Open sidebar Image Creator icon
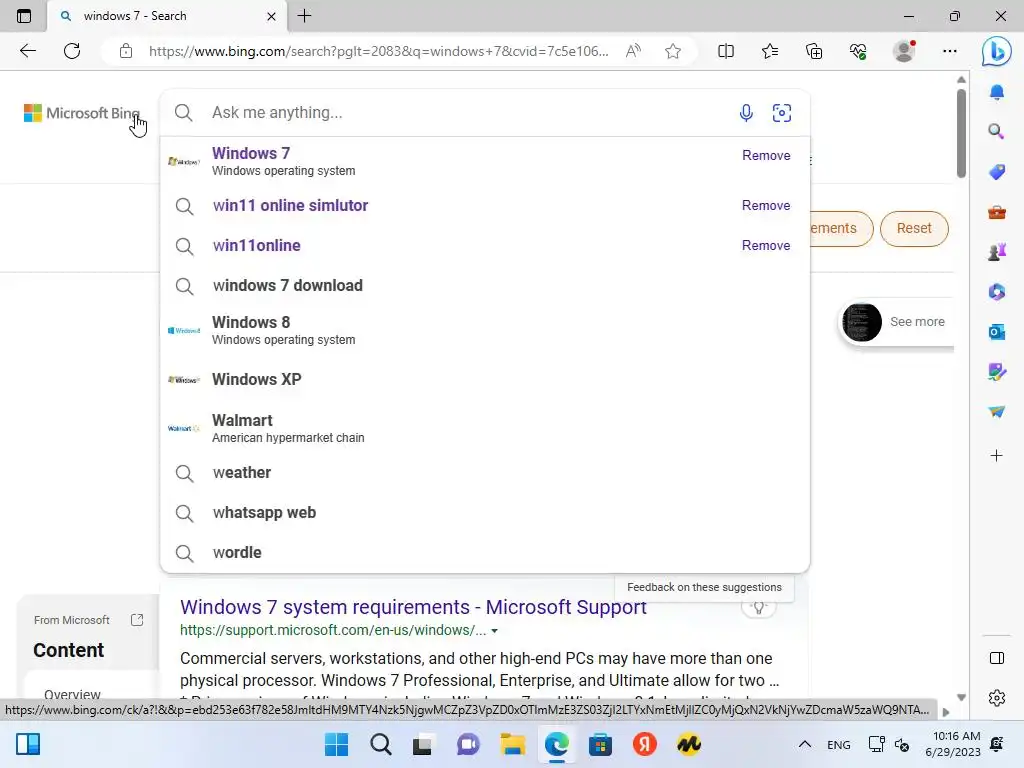 click(x=997, y=372)
